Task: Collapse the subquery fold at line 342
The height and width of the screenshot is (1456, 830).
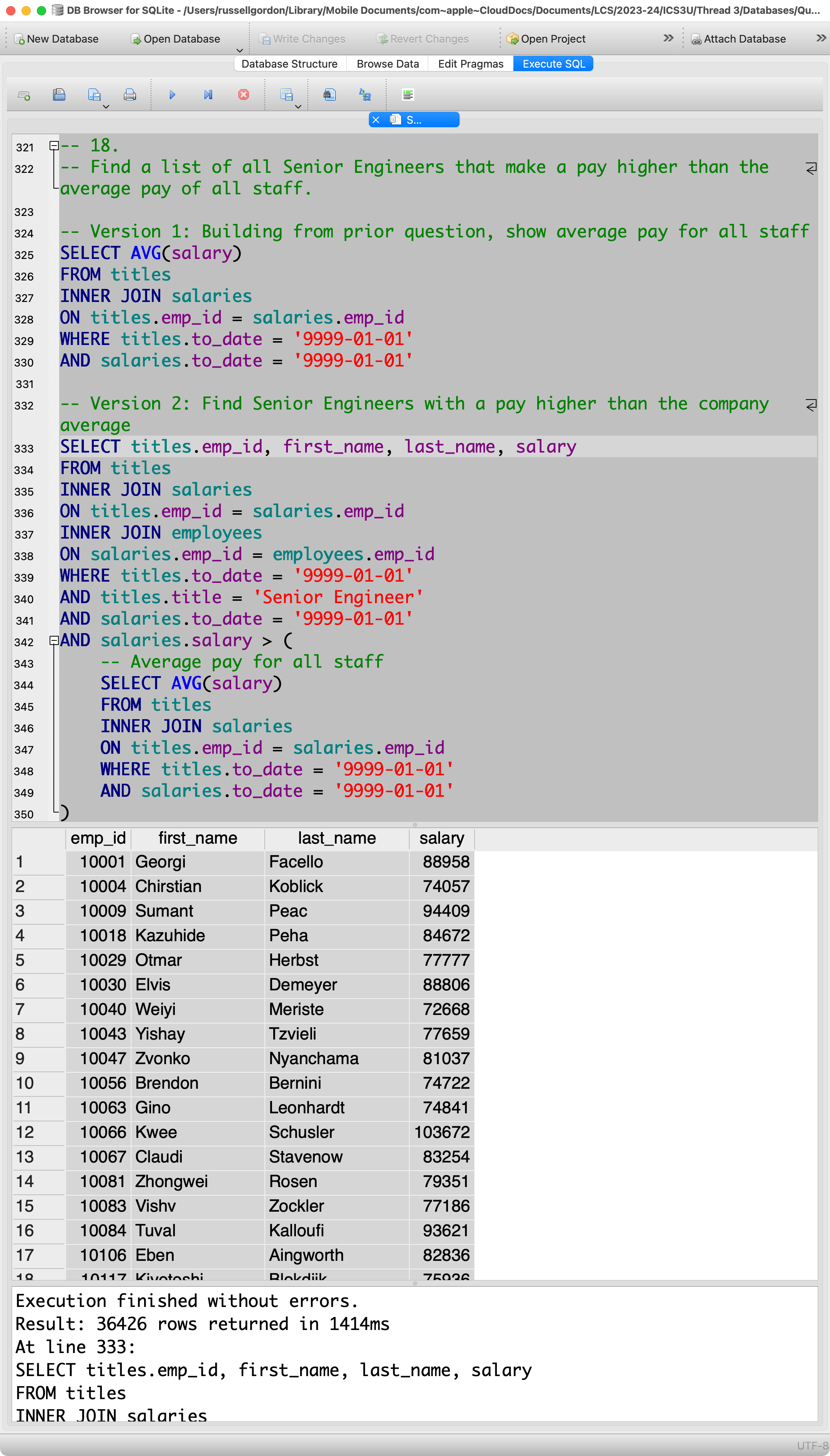Action: coord(53,640)
